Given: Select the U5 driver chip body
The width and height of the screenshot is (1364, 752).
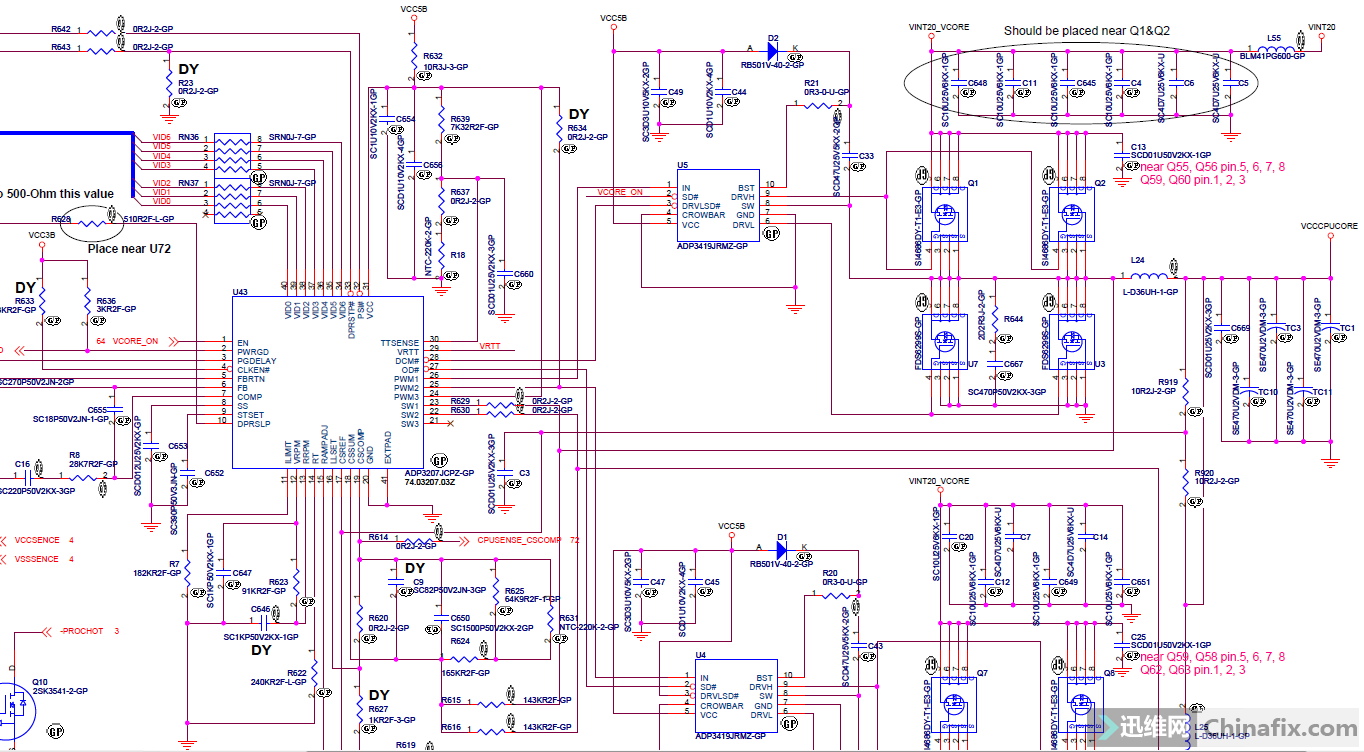Looking at the screenshot, I should [717, 206].
